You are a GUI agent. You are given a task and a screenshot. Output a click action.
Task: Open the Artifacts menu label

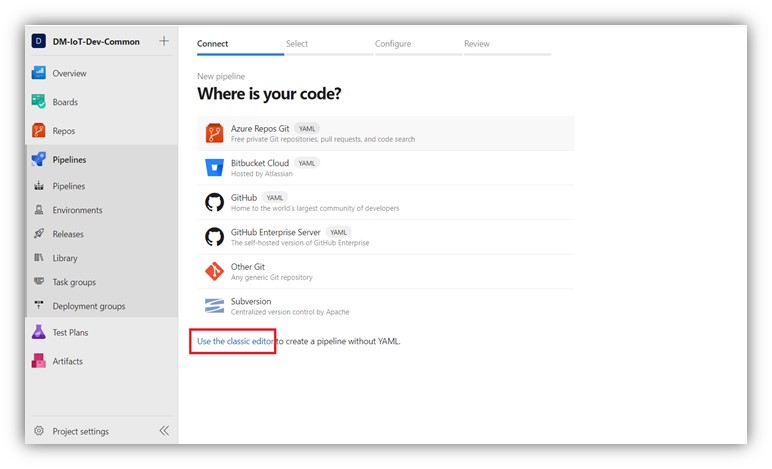coord(67,361)
